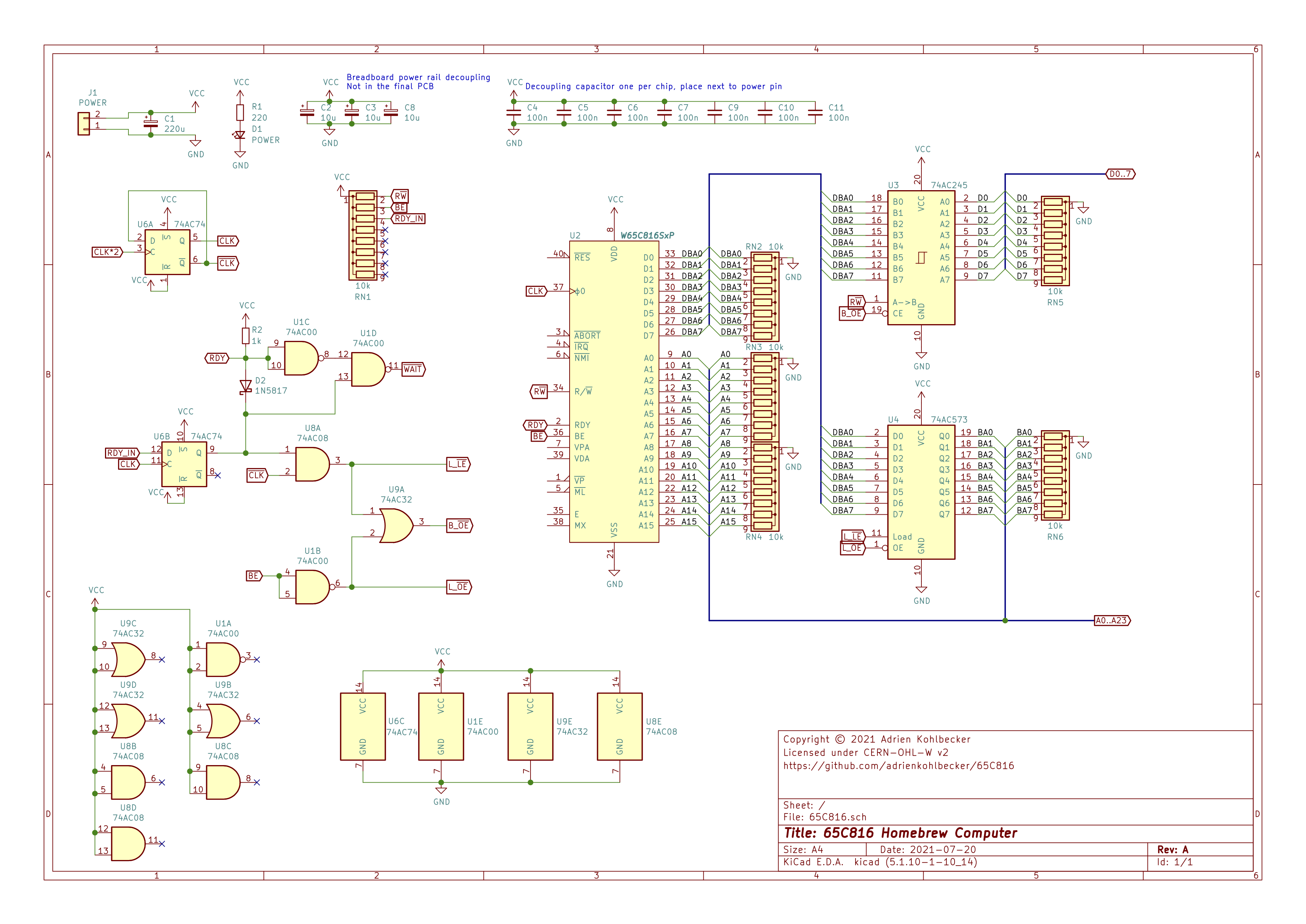The height and width of the screenshot is (924, 1306).
Task: Click the U8A 74AC08 AND gate
Action: [312, 464]
